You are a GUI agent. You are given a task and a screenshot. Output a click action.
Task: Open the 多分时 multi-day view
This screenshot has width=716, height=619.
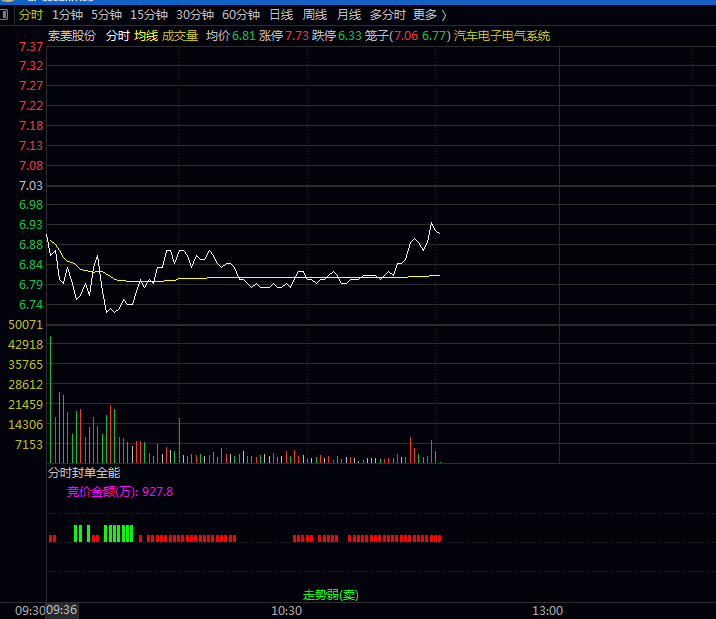388,15
